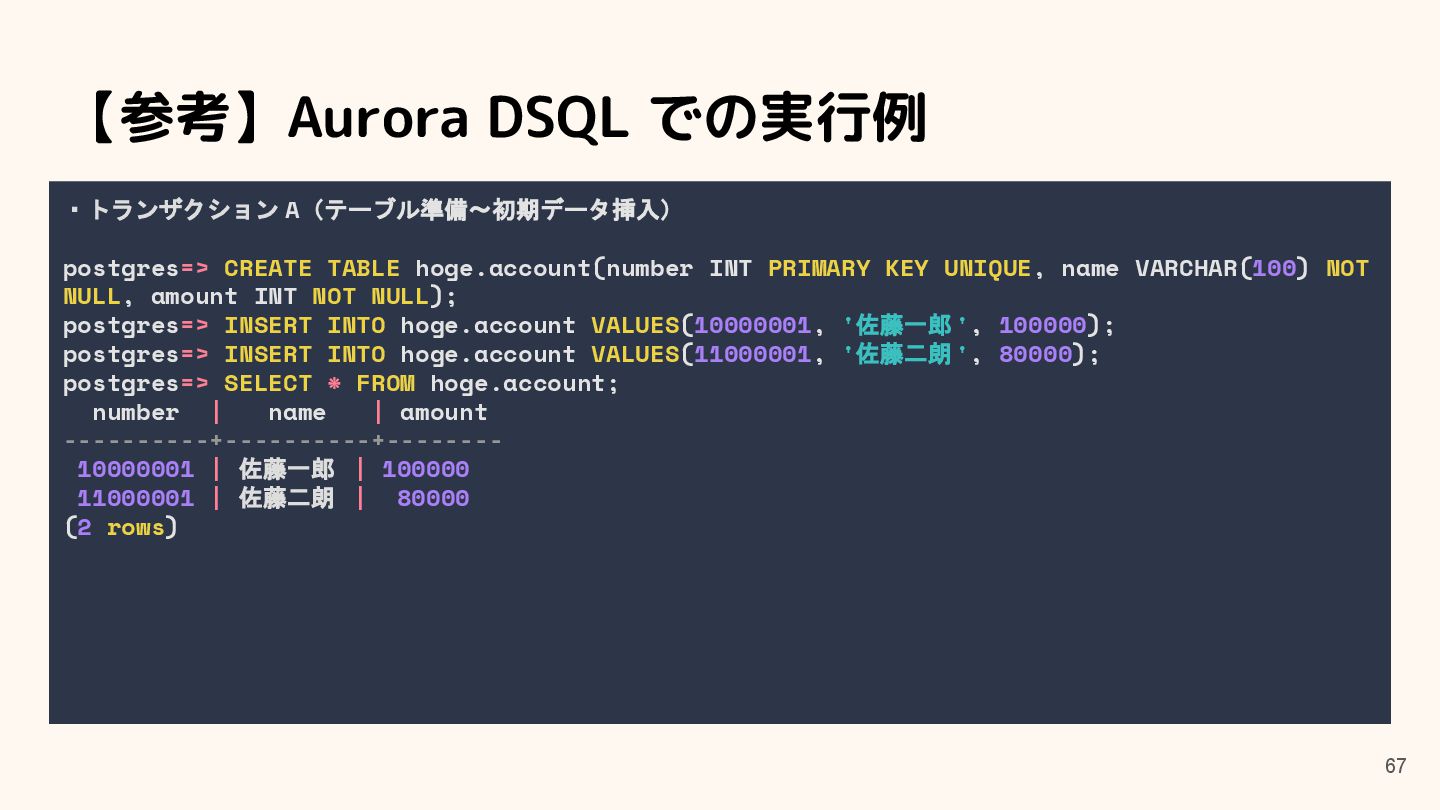Viewport: 1440px width, 810px height.
Task: Click the 'number' column header
Action: (x=136, y=412)
